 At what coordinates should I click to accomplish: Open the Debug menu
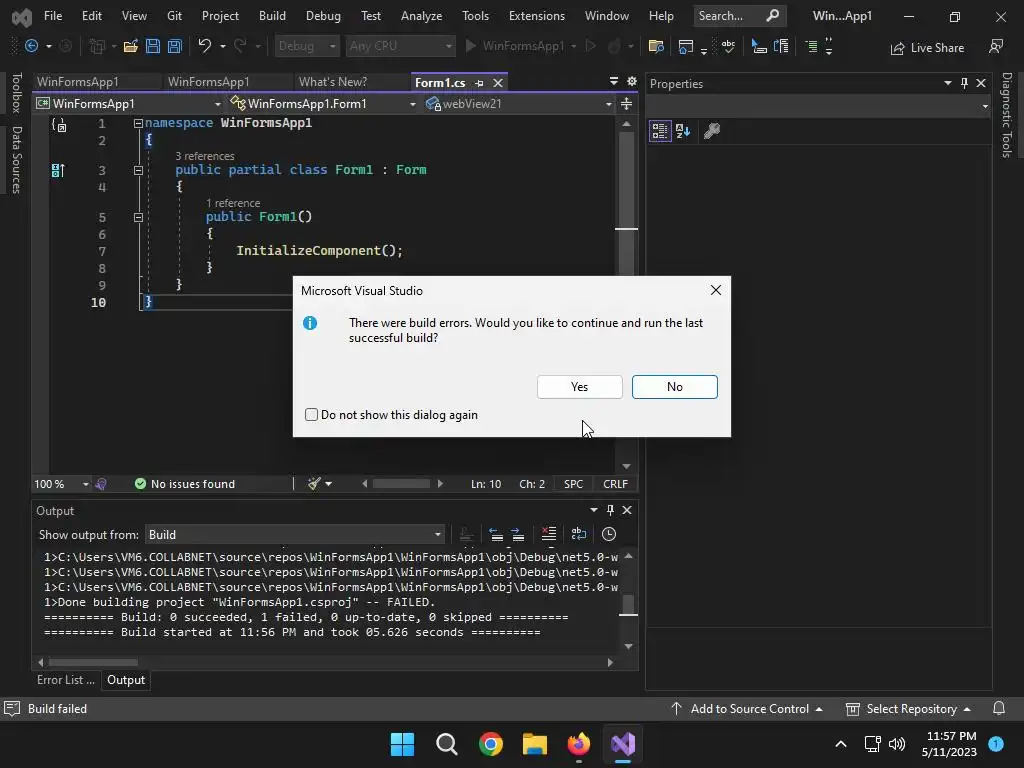(323, 16)
